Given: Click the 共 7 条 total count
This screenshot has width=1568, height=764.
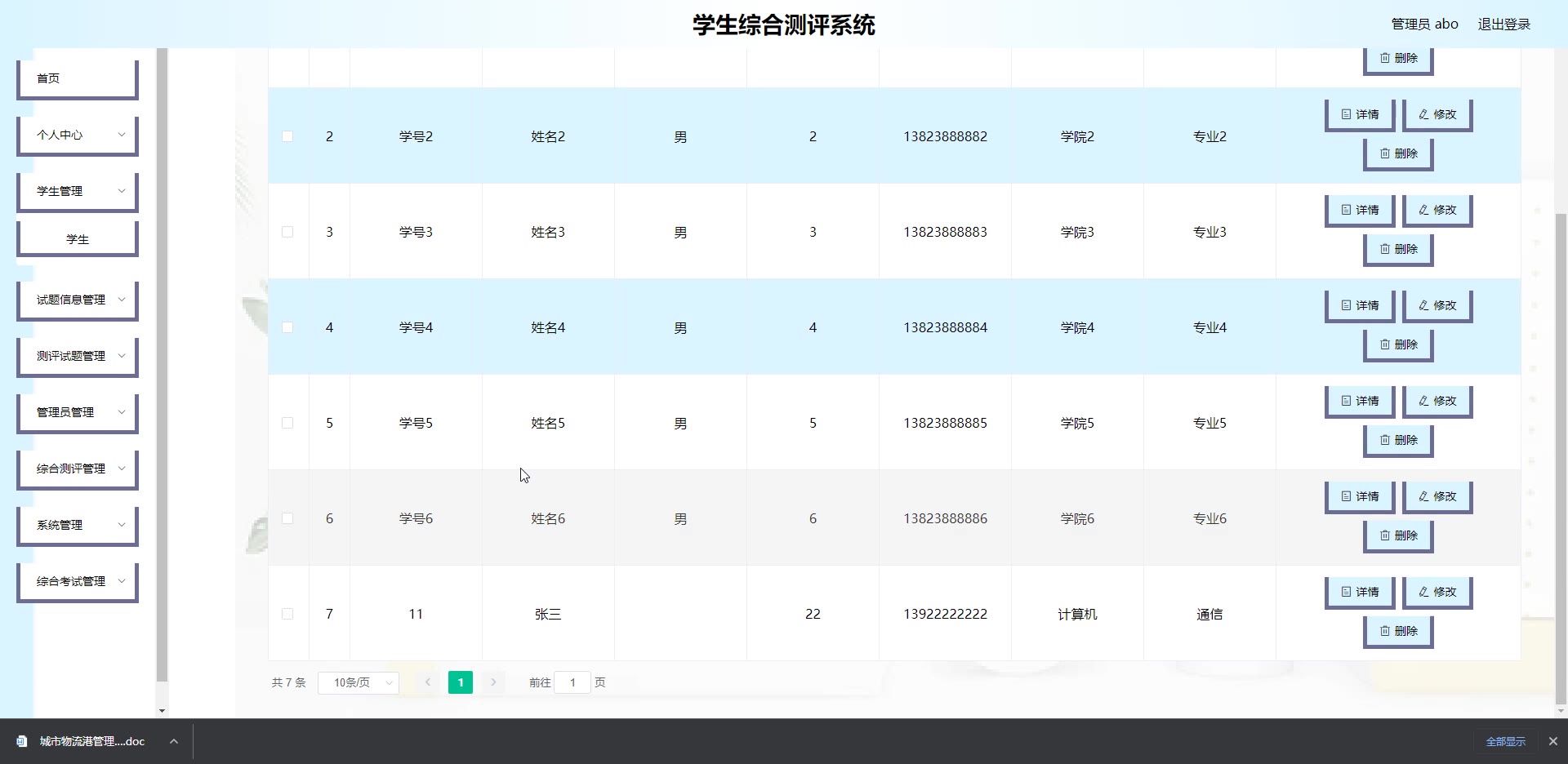Looking at the screenshot, I should (288, 682).
